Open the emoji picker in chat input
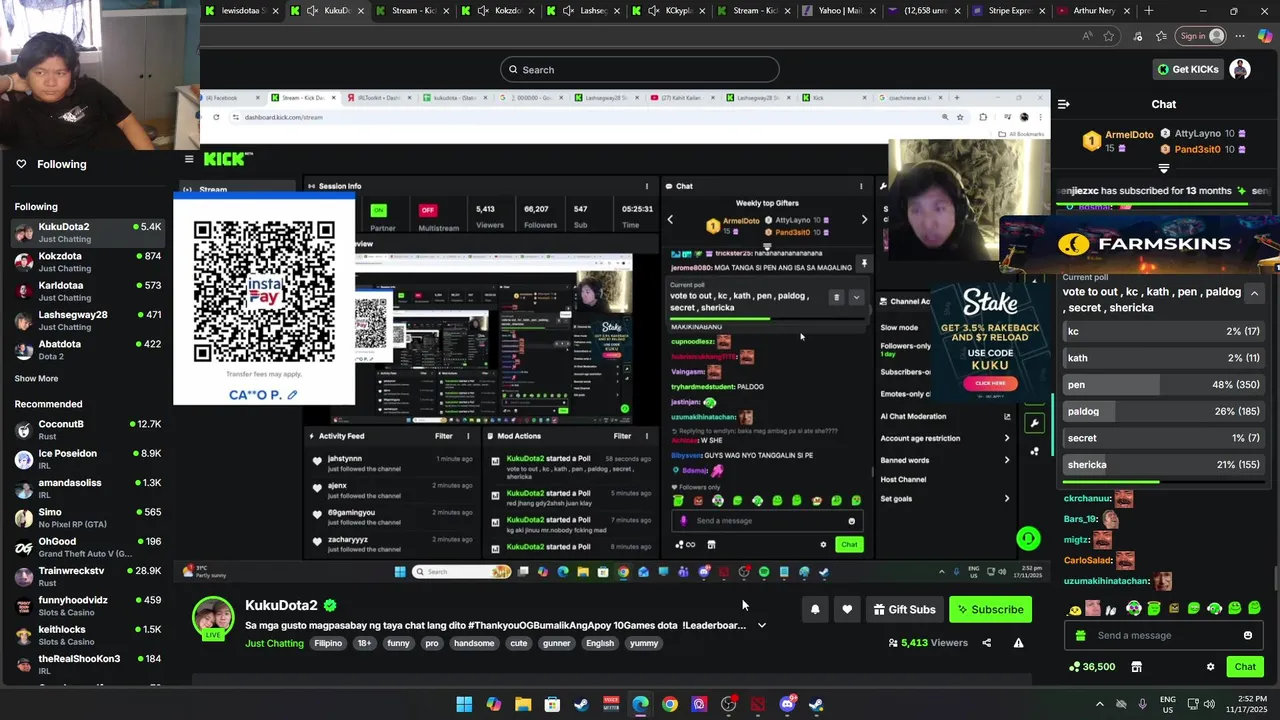 [1247, 635]
